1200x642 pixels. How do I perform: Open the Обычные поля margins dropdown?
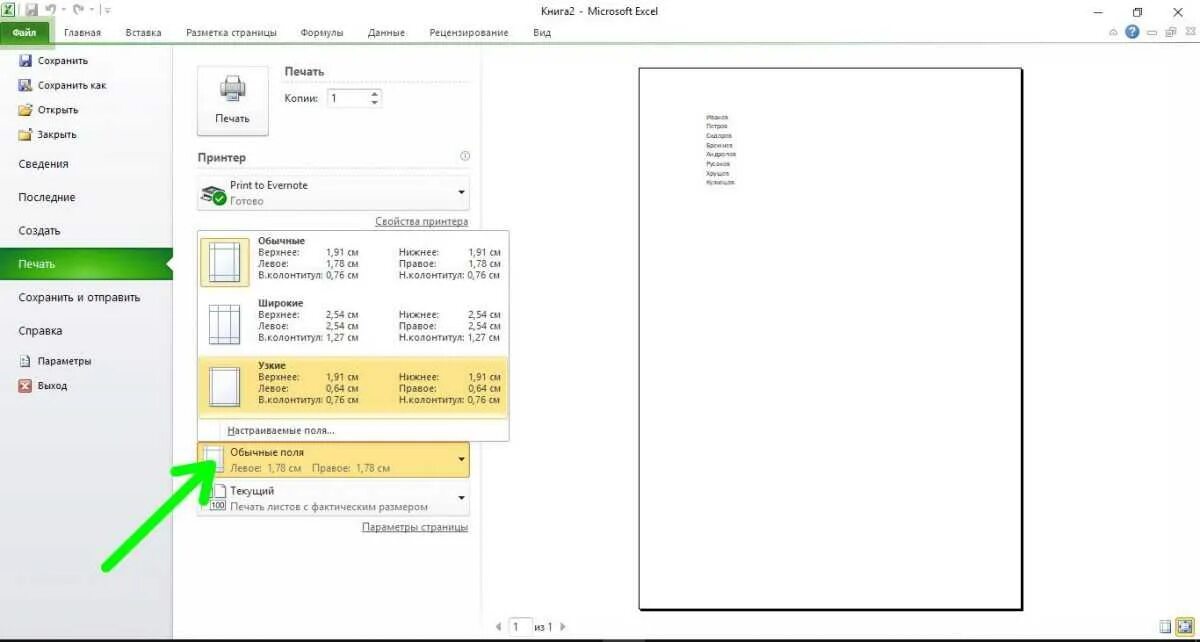(x=333, y=460)
